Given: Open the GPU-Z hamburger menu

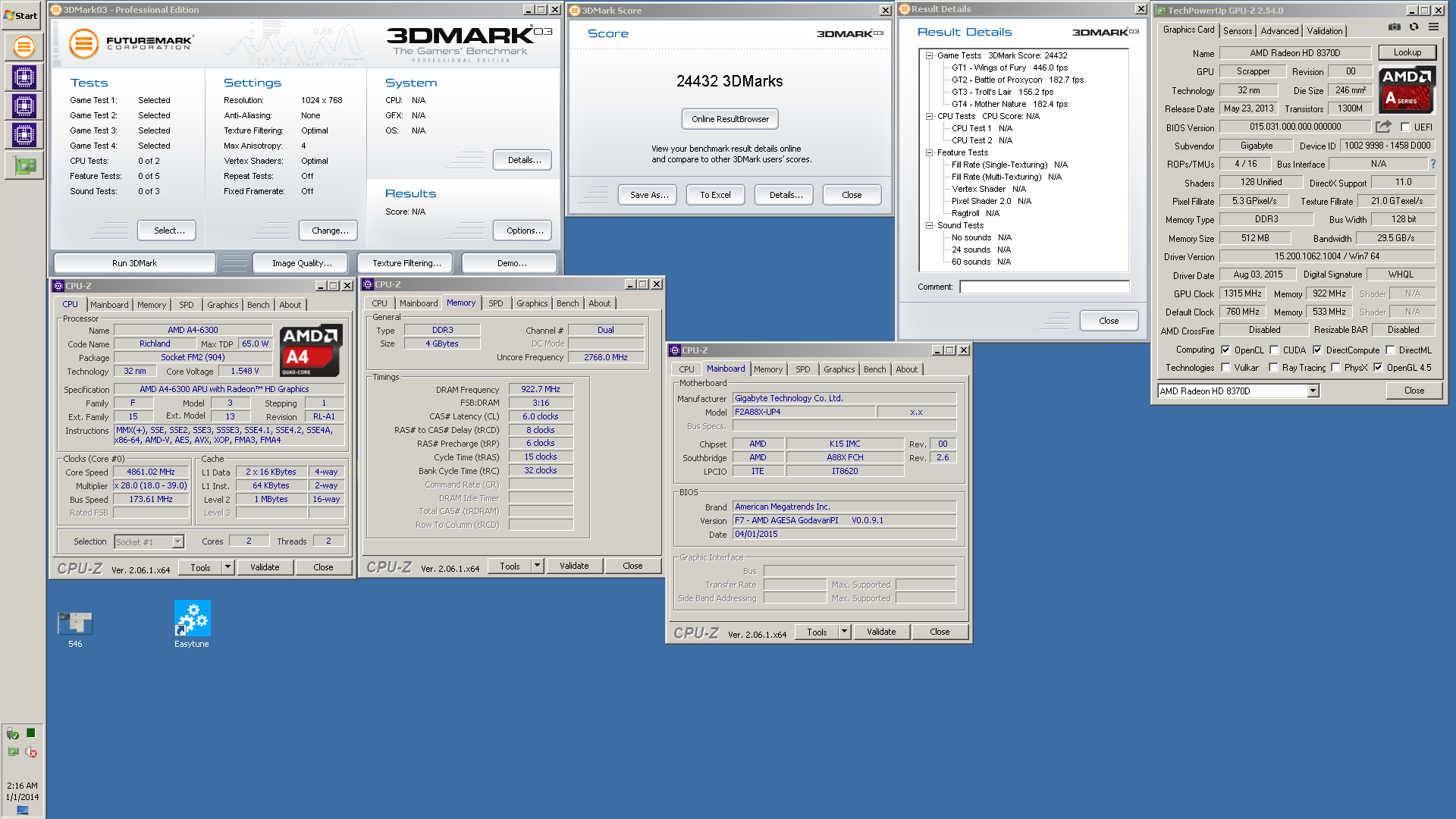Looking at the screenshot, I should pos(1433,27).
